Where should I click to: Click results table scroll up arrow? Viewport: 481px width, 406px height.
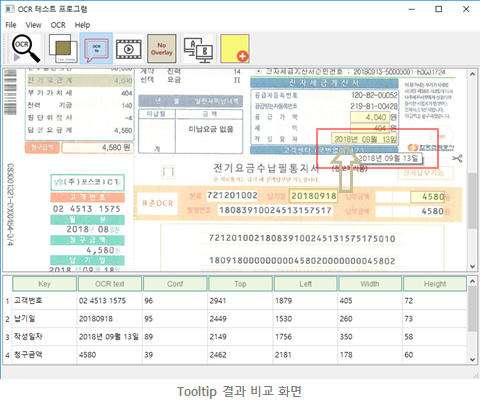click(472, 282)
